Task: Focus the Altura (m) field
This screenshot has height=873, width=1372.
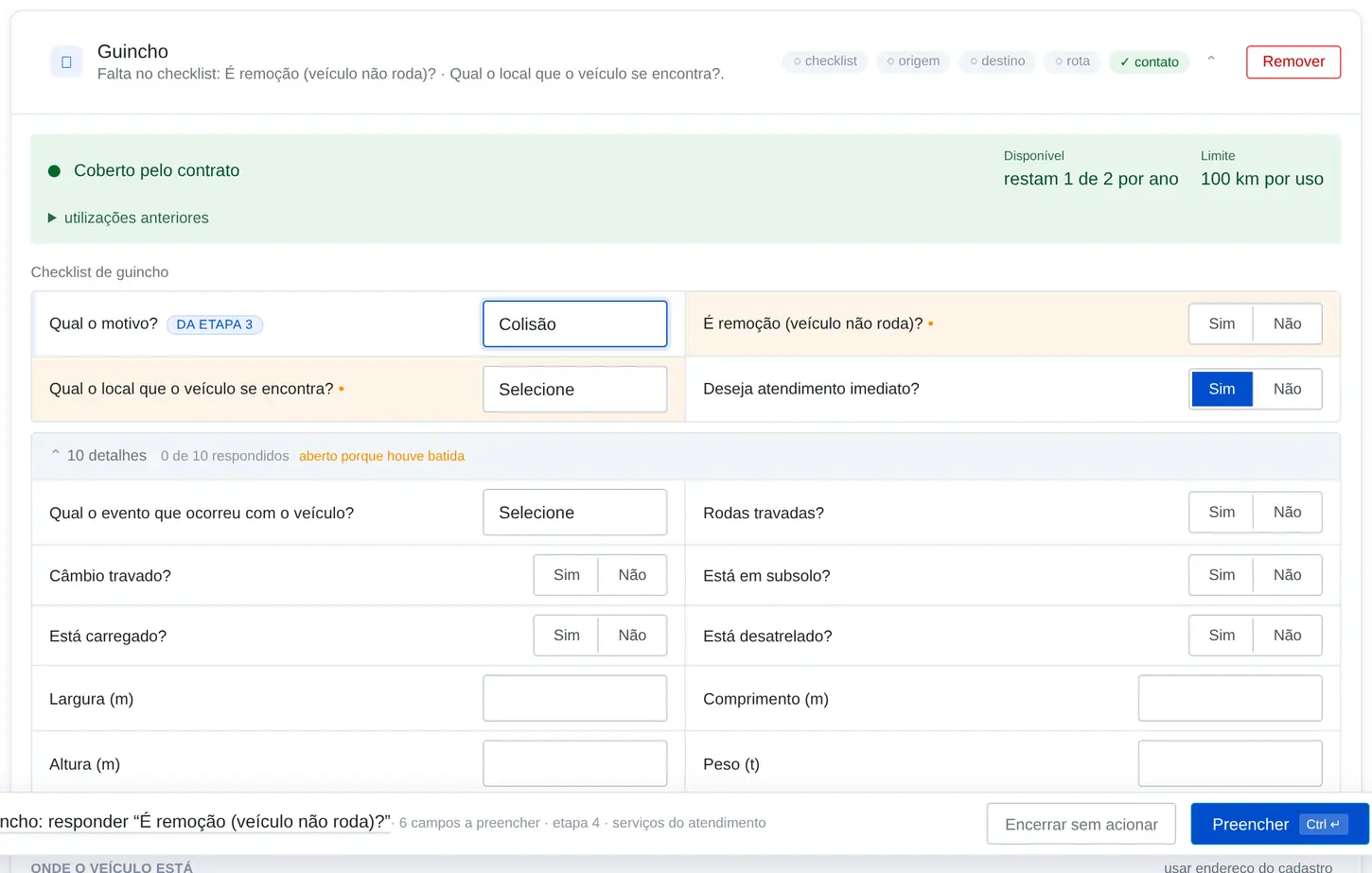Action: [x=575, y=763]
